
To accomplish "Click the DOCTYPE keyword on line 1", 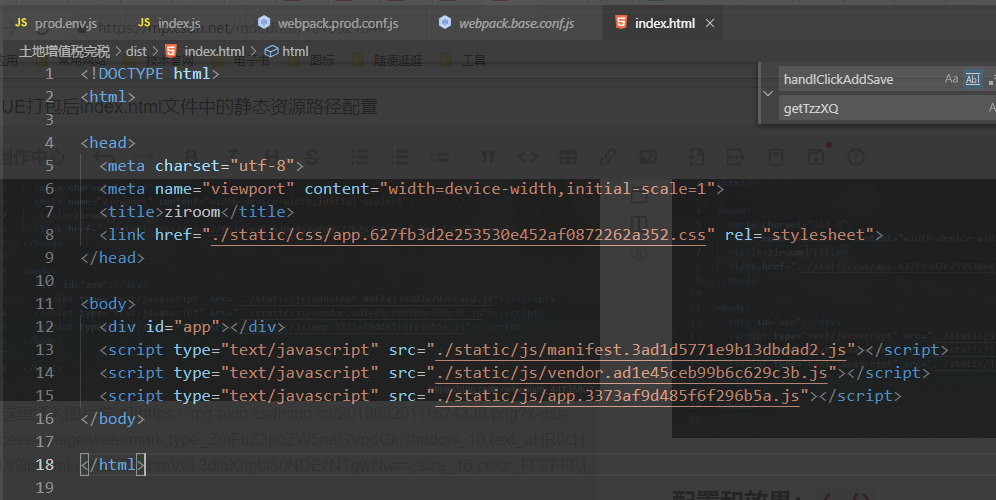I will [131, 74].
